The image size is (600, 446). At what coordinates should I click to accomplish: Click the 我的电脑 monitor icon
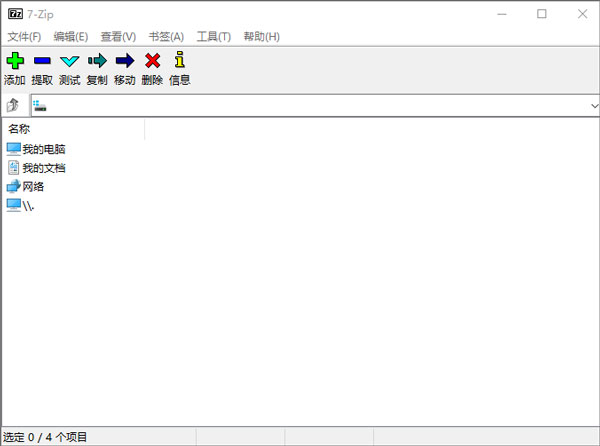13,149
